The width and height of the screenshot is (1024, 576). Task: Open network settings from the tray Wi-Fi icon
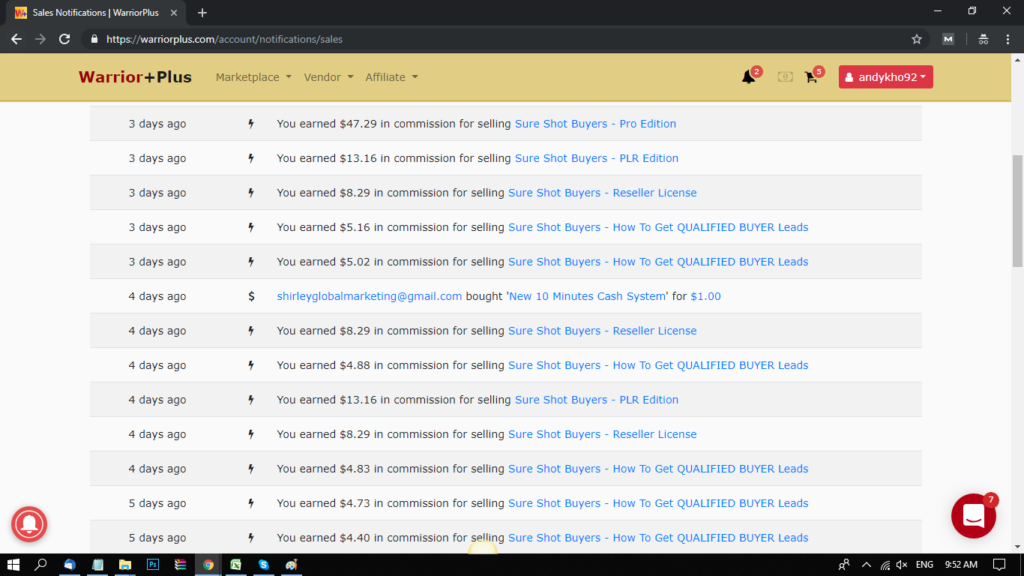point(885,564)
